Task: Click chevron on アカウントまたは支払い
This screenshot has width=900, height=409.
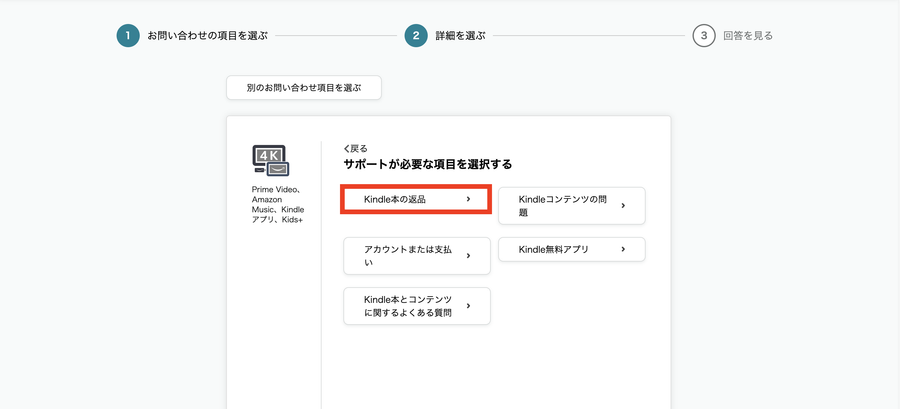Action: (468, 256)
